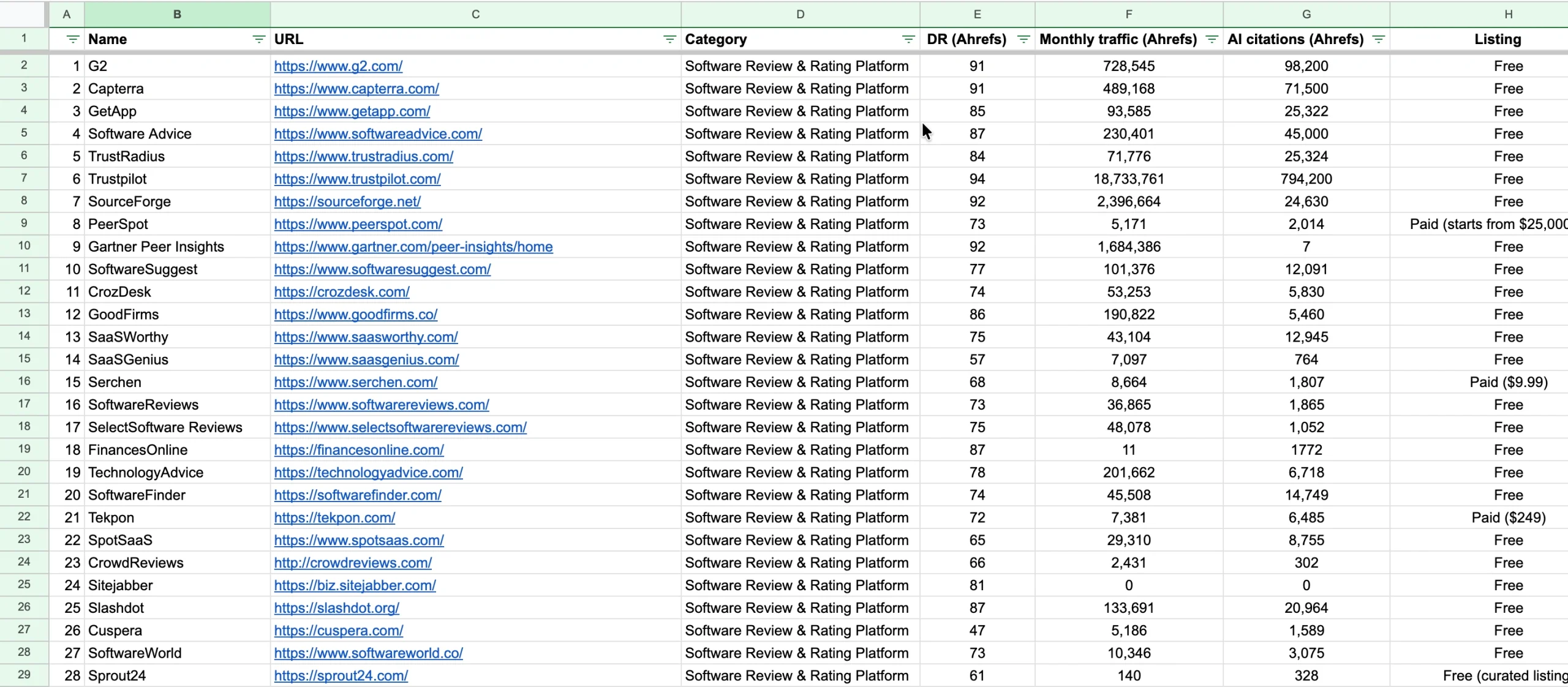Screen dimensions: 1568x687
Task: Open AI citations (Ahrefs) filter icon
Action: click(x=1378, y=39)
